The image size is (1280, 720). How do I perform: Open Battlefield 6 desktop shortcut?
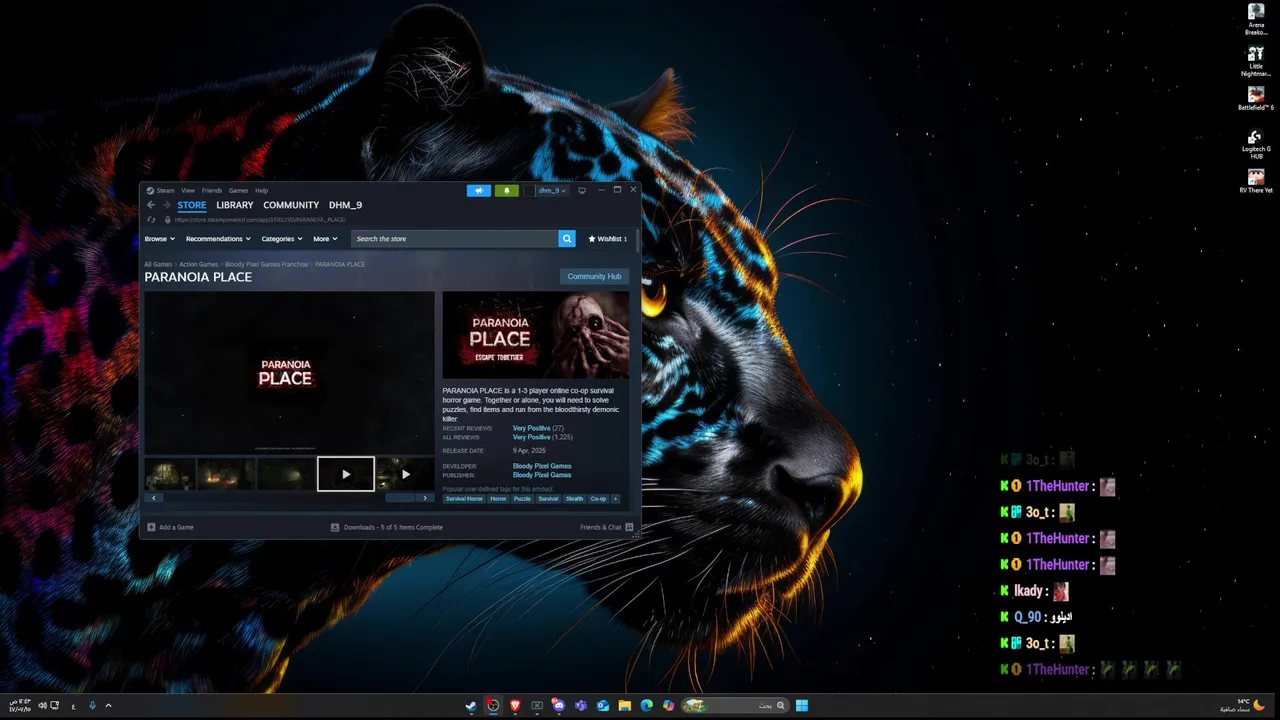click(1256, 98)
